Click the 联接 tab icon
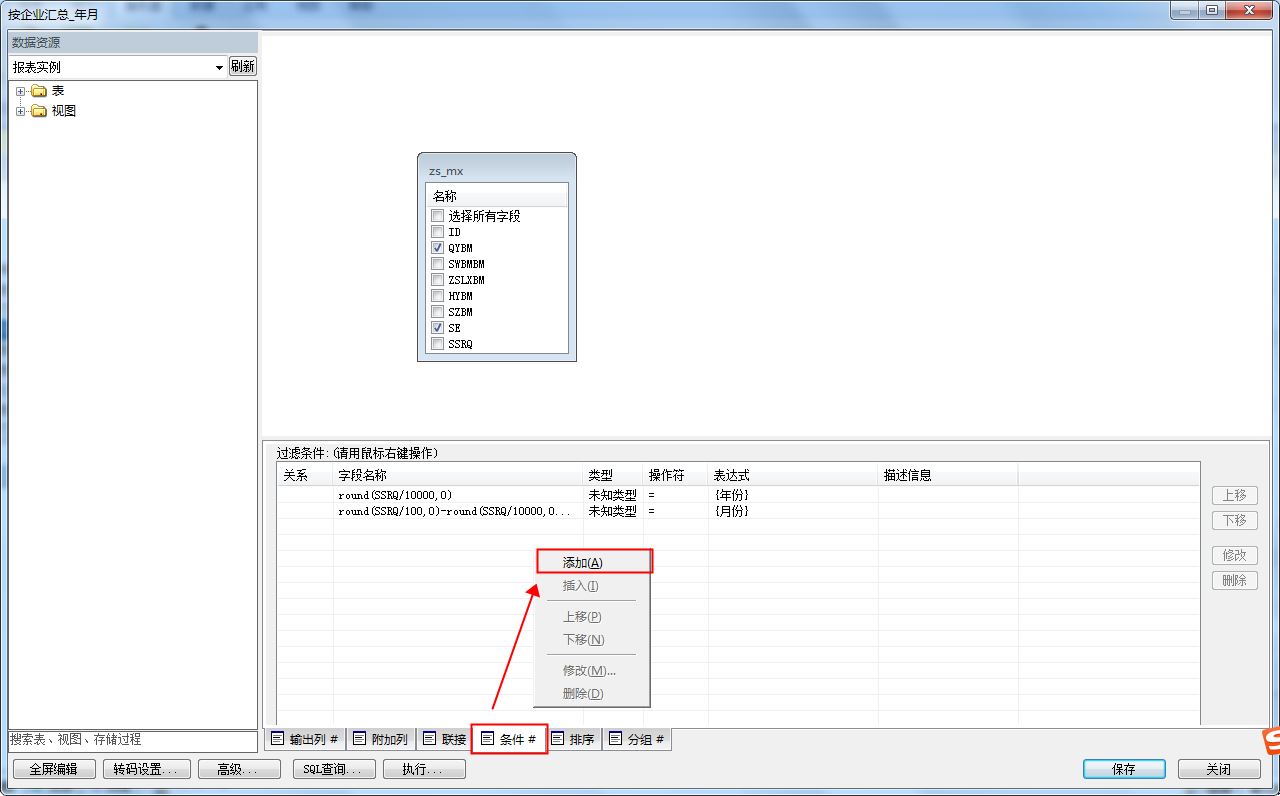The height and width of the screenshot is (796, 1280). (430, 739)
